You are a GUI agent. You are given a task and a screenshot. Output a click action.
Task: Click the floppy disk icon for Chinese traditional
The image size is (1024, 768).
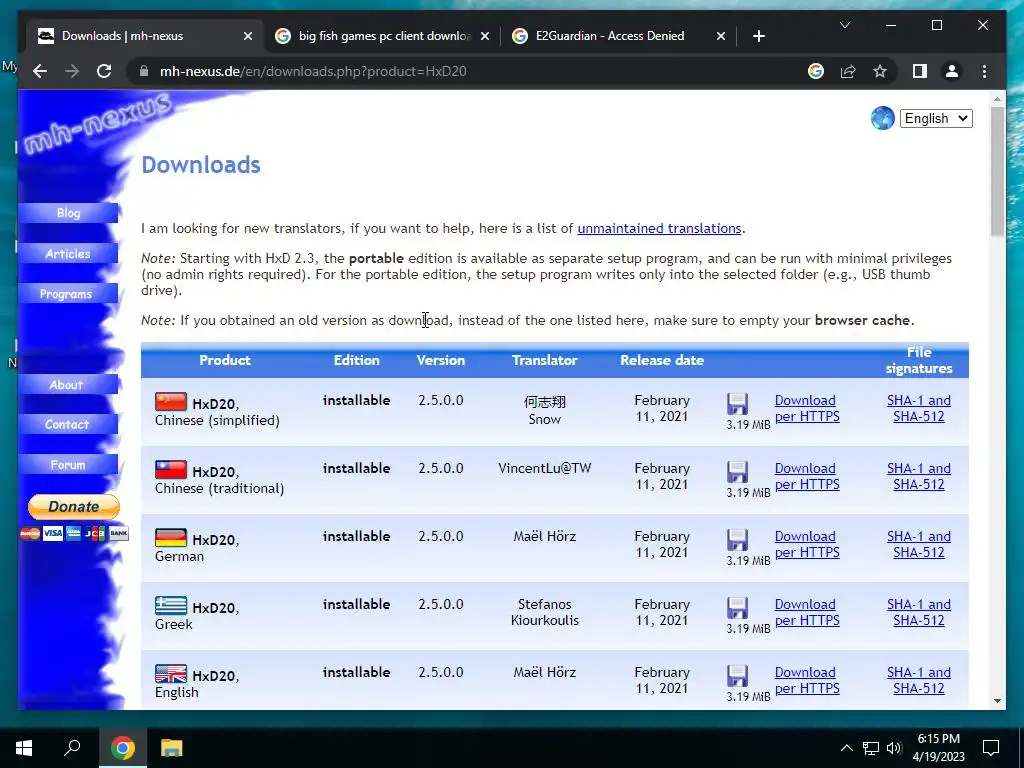tap(737, 472)
